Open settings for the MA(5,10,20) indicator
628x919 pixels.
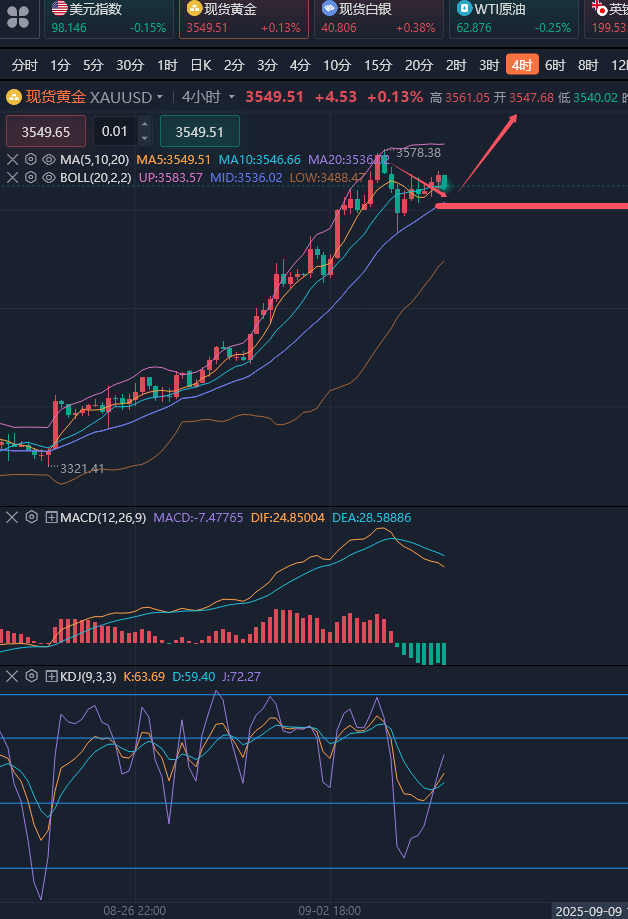pyautogui.click(x=31, y=159)
